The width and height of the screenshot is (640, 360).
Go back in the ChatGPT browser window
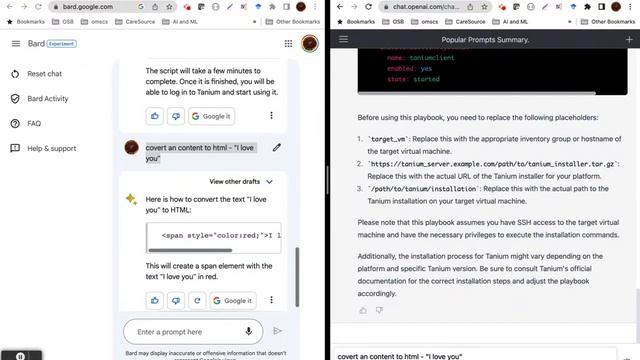click(340, 7)
